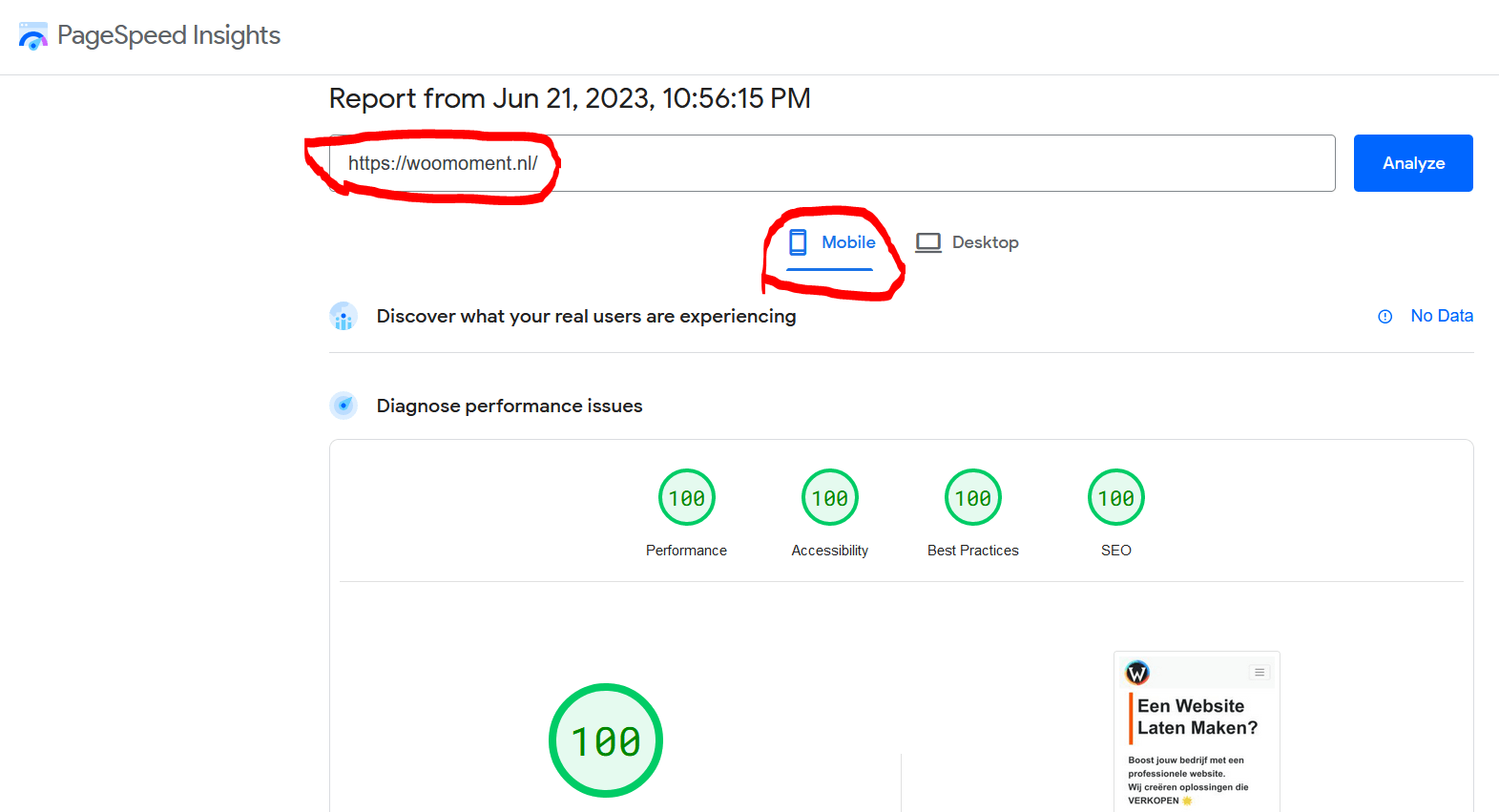The height and width of the screenshot is (812, 1499).
Task: Click the Accessibility label
Action: [830, 551]
